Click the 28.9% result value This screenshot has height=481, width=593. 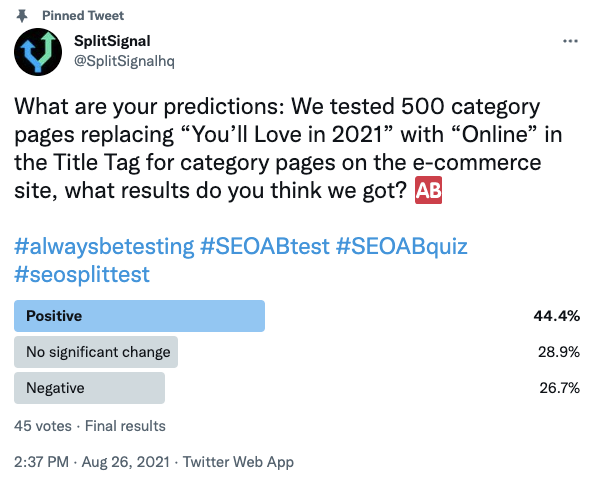559,352
